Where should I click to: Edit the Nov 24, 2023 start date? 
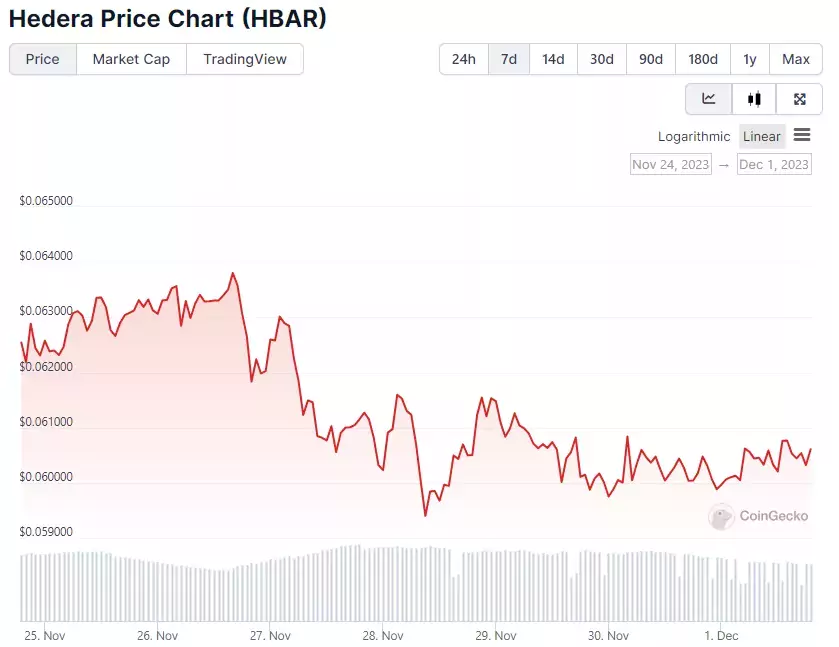point(671,164)
